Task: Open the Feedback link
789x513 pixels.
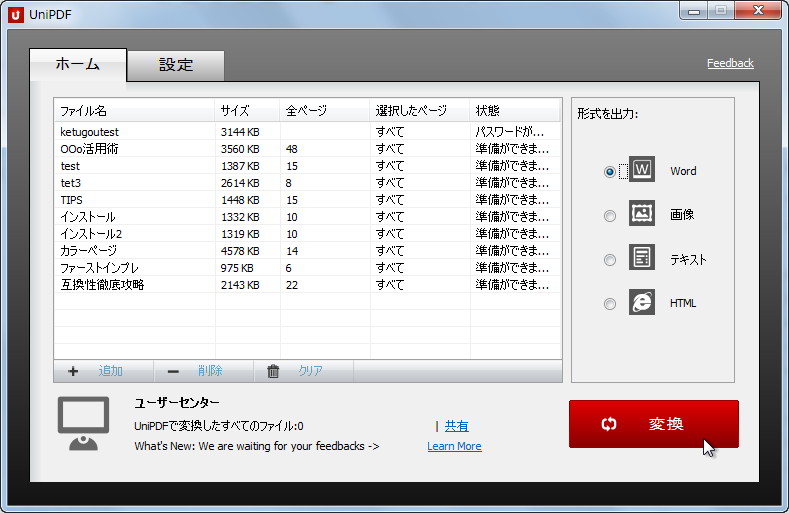Action: coord(730,63)
